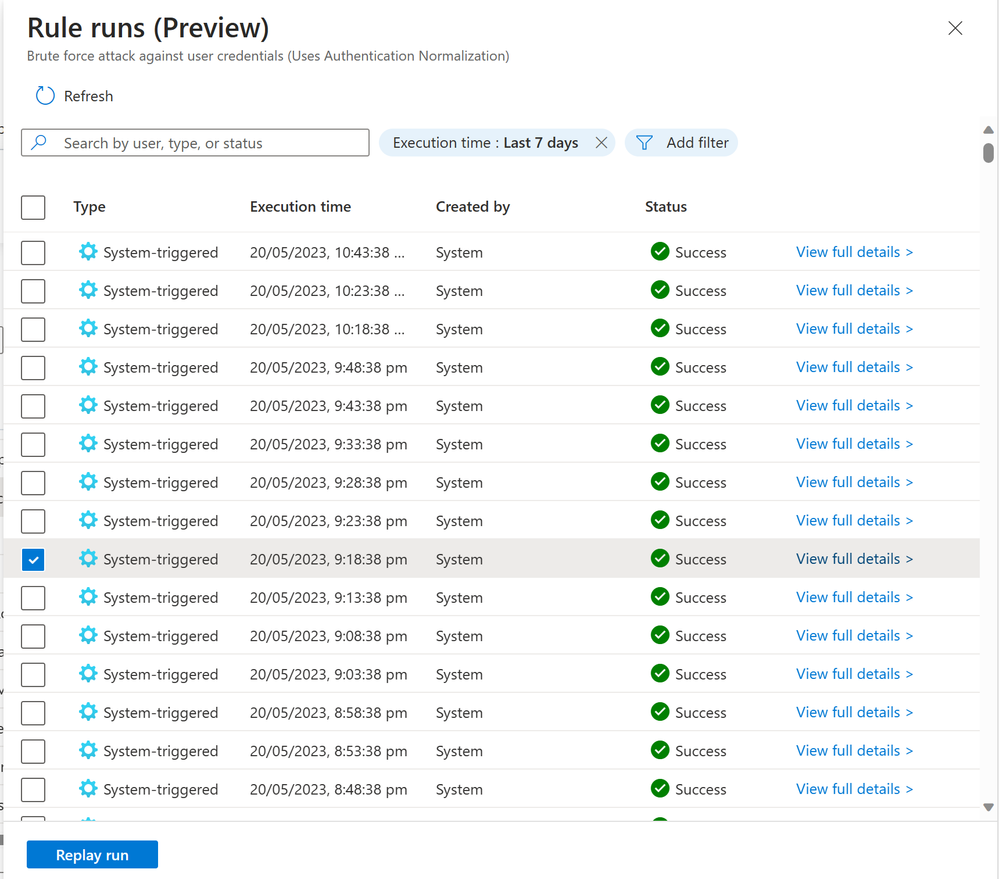View full details for 9:18:38 pm run
This screenshot has width=999, height=879.
(854, 559)
